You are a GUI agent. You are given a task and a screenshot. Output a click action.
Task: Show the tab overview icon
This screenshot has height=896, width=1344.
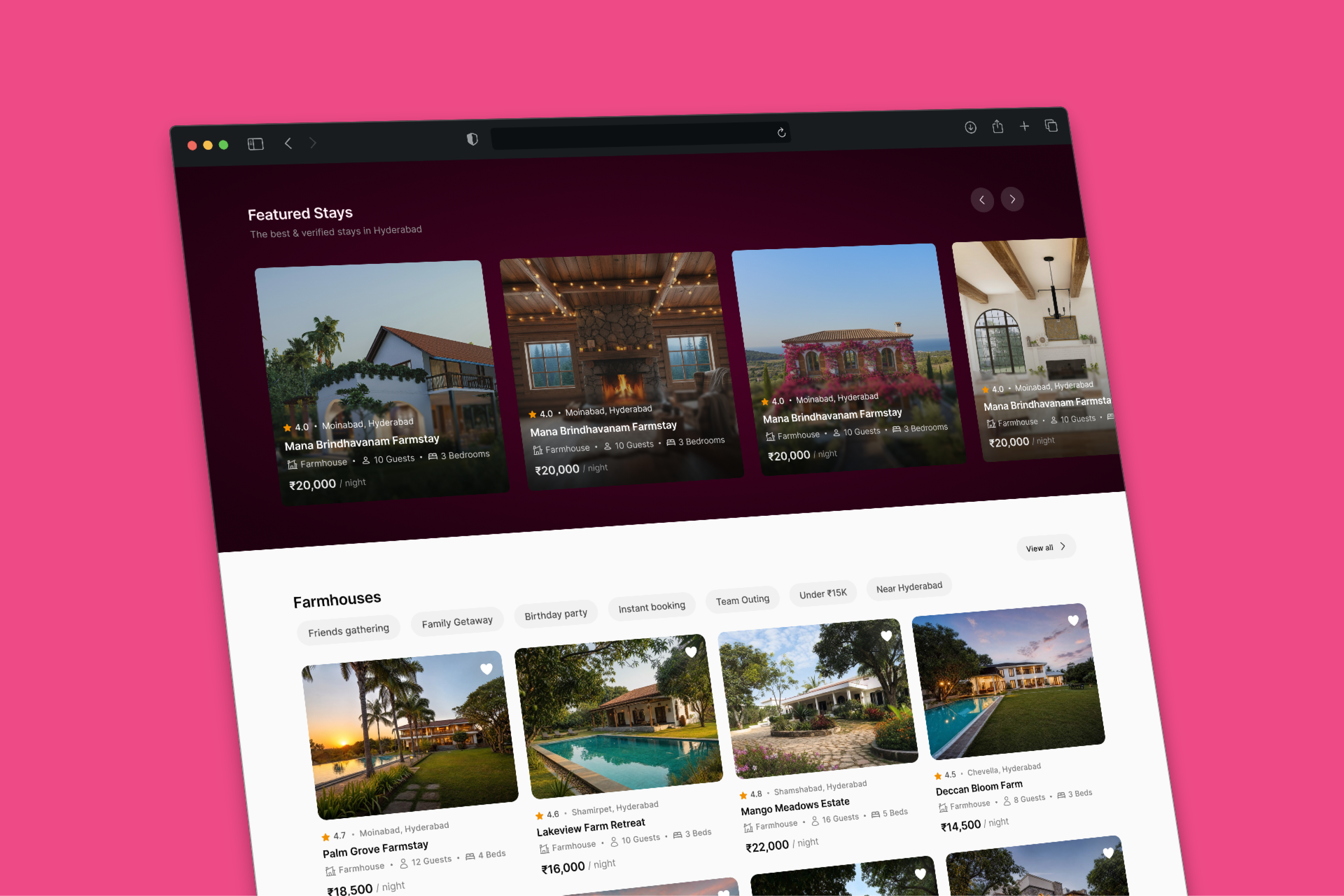point(1051,125)
